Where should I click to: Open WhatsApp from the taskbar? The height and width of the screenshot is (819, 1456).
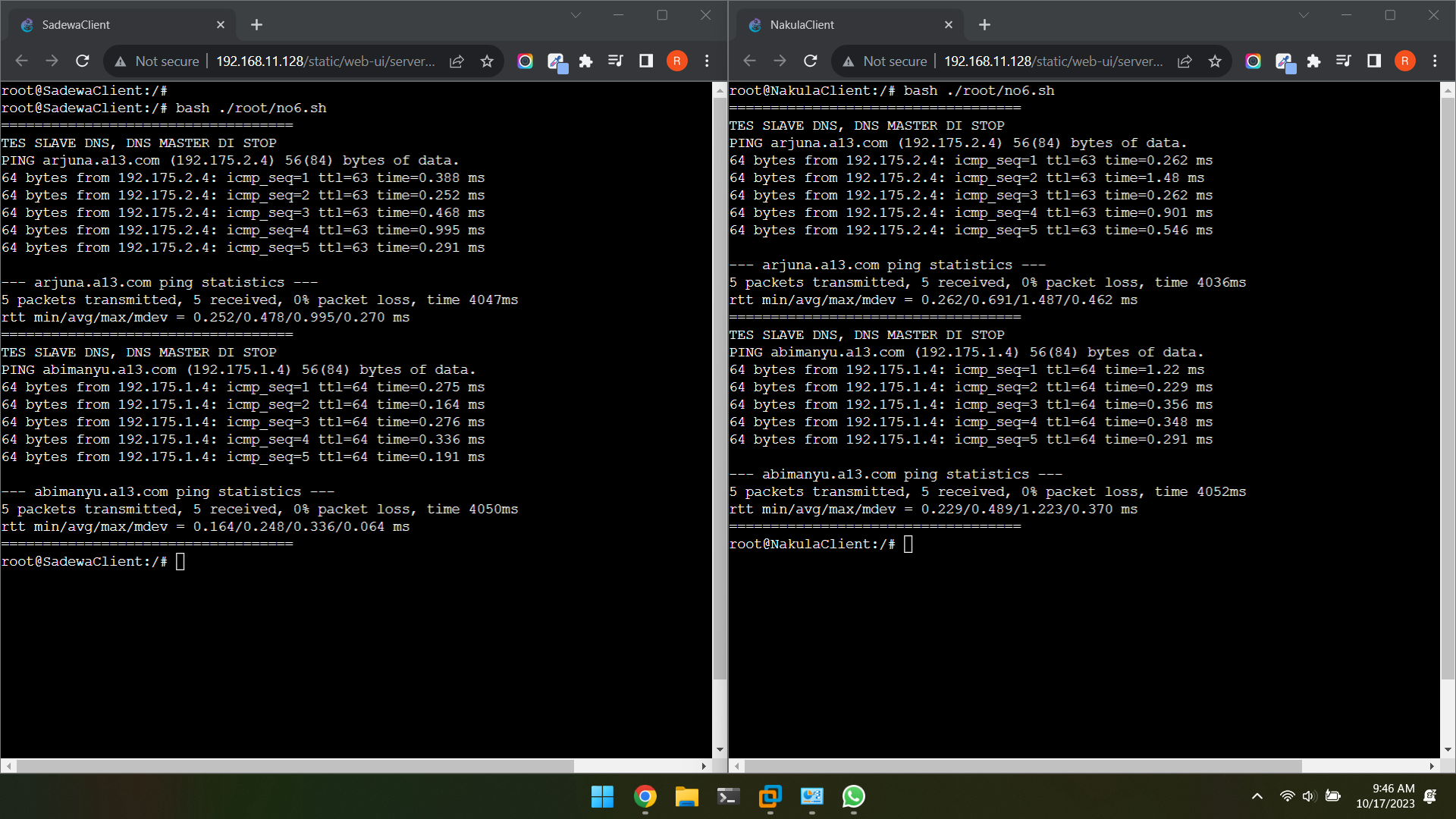pos(854,797)
